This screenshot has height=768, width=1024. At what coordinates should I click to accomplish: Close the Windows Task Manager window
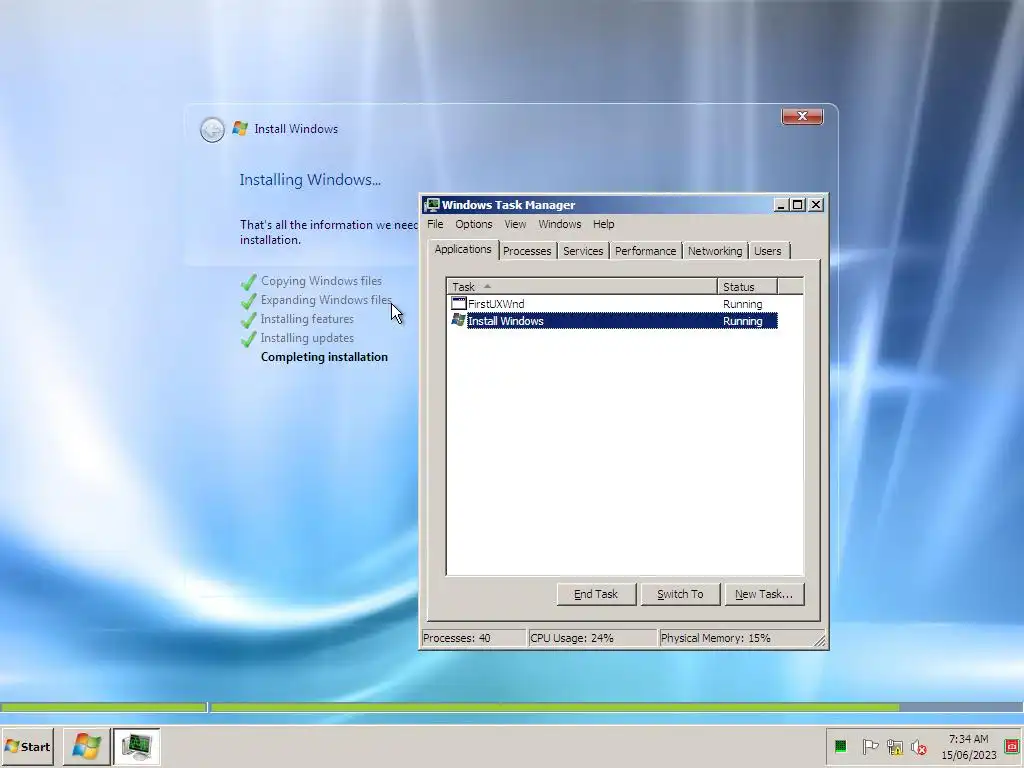(x=816, y=205)
